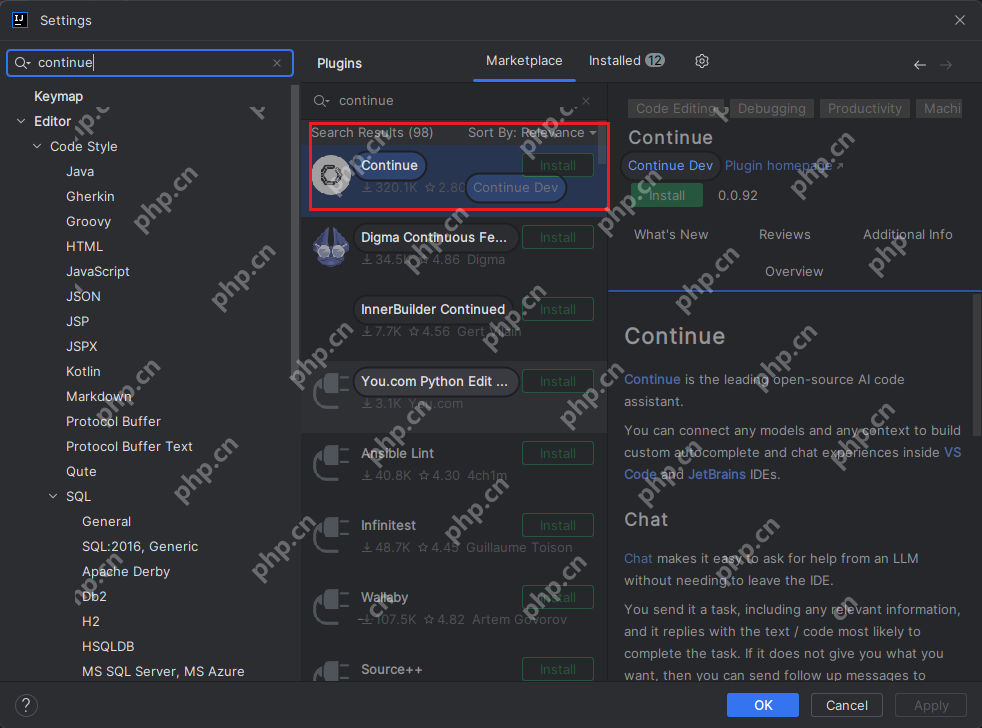Select Java under Code Style
This screenshot has height=728, width=982.
(80, 171)
